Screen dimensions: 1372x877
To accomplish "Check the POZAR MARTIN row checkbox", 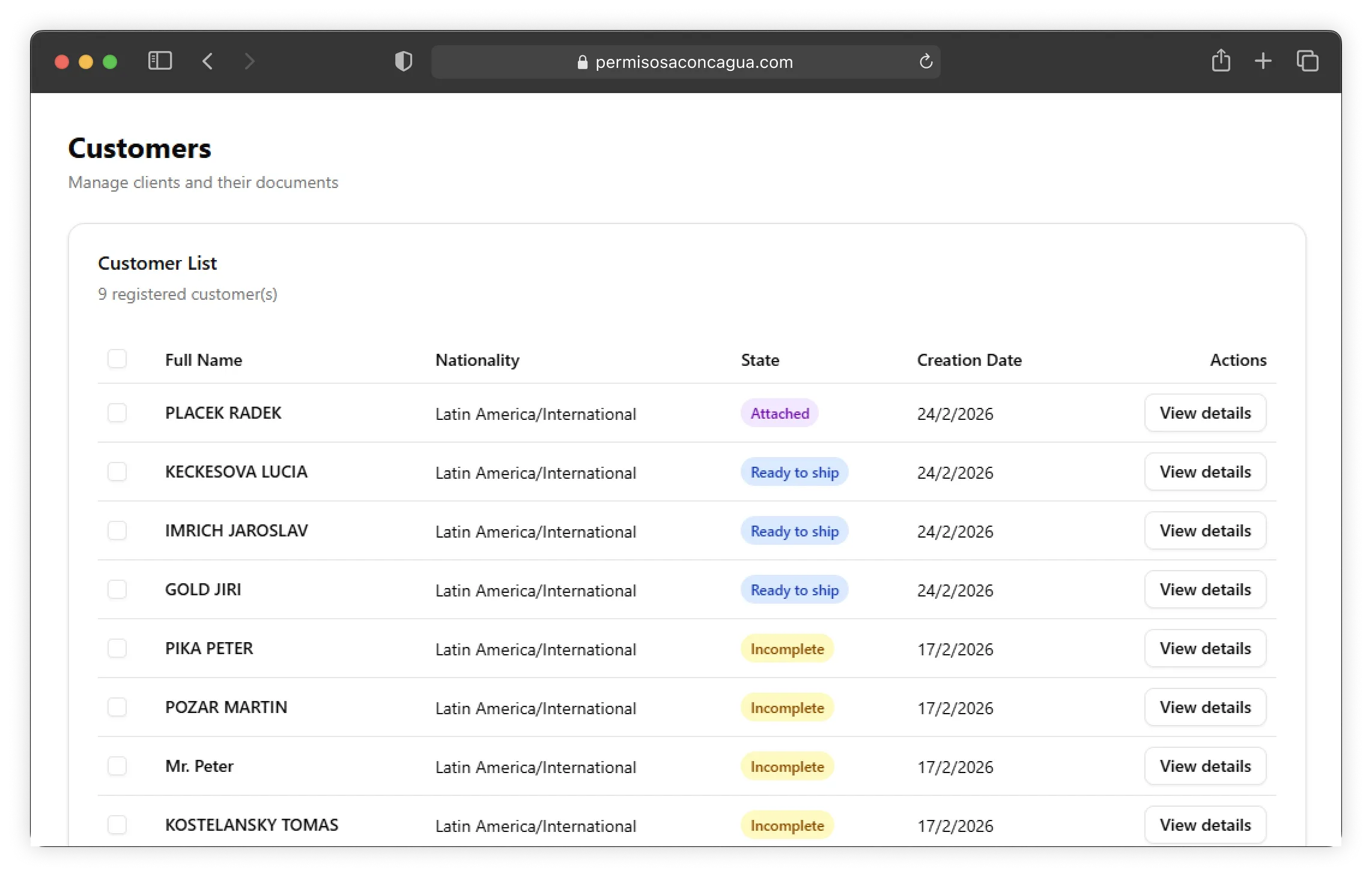I will coord(117,707).
